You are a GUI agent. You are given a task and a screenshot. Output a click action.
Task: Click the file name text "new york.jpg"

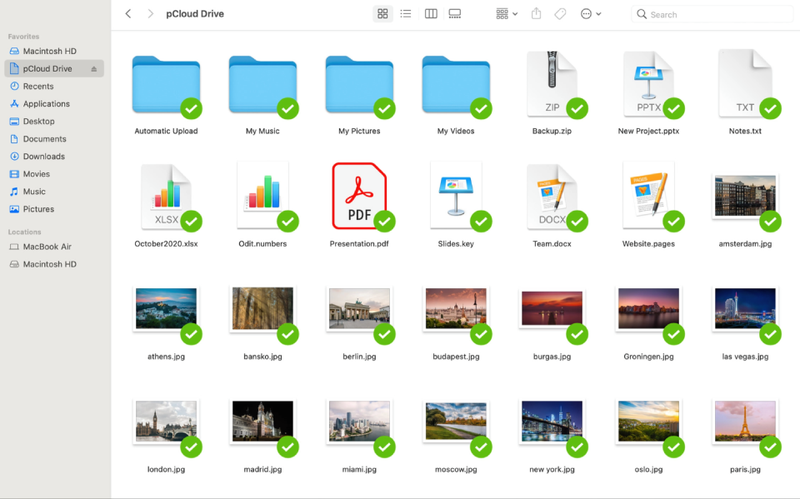point(552,469)
